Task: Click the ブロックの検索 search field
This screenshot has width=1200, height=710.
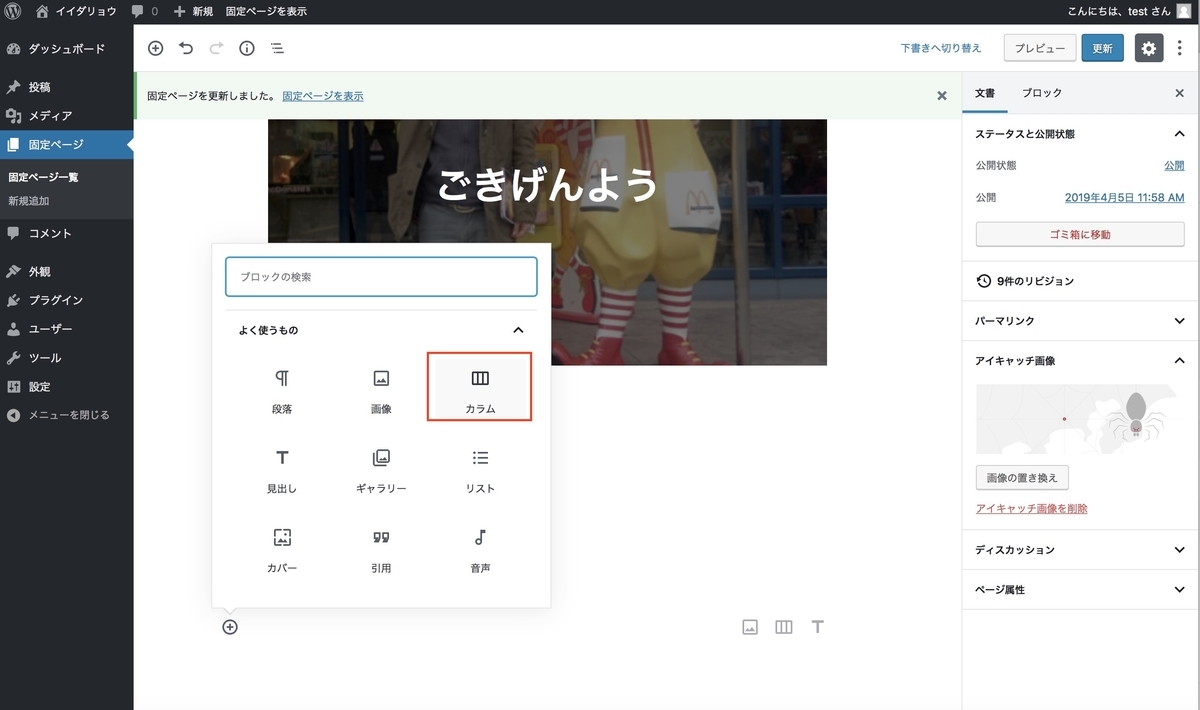Action: [381, 277]
